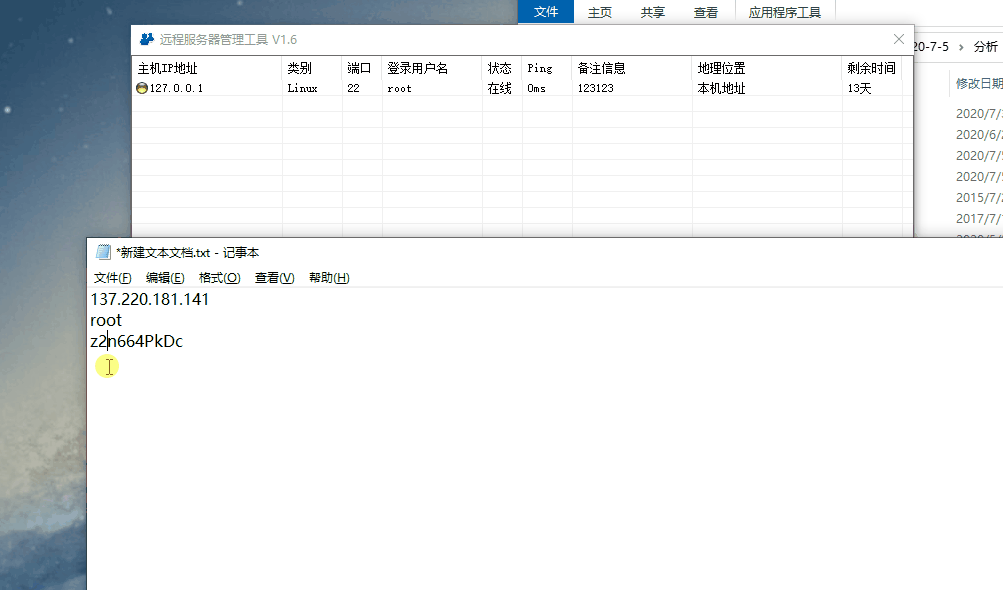
Task: Click the server status icon beside 127.0.0.1
Action: tap(143, 88)
